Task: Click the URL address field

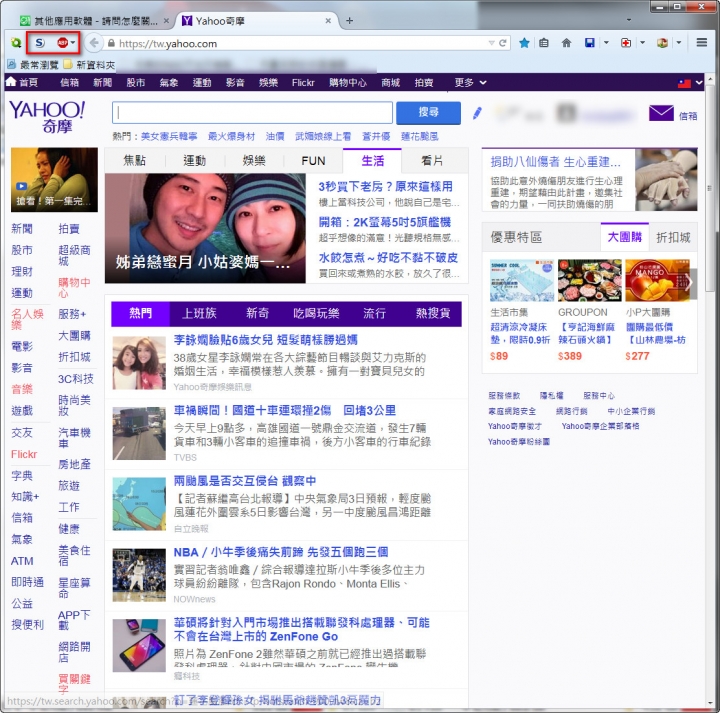Action: tap(301, 44)
